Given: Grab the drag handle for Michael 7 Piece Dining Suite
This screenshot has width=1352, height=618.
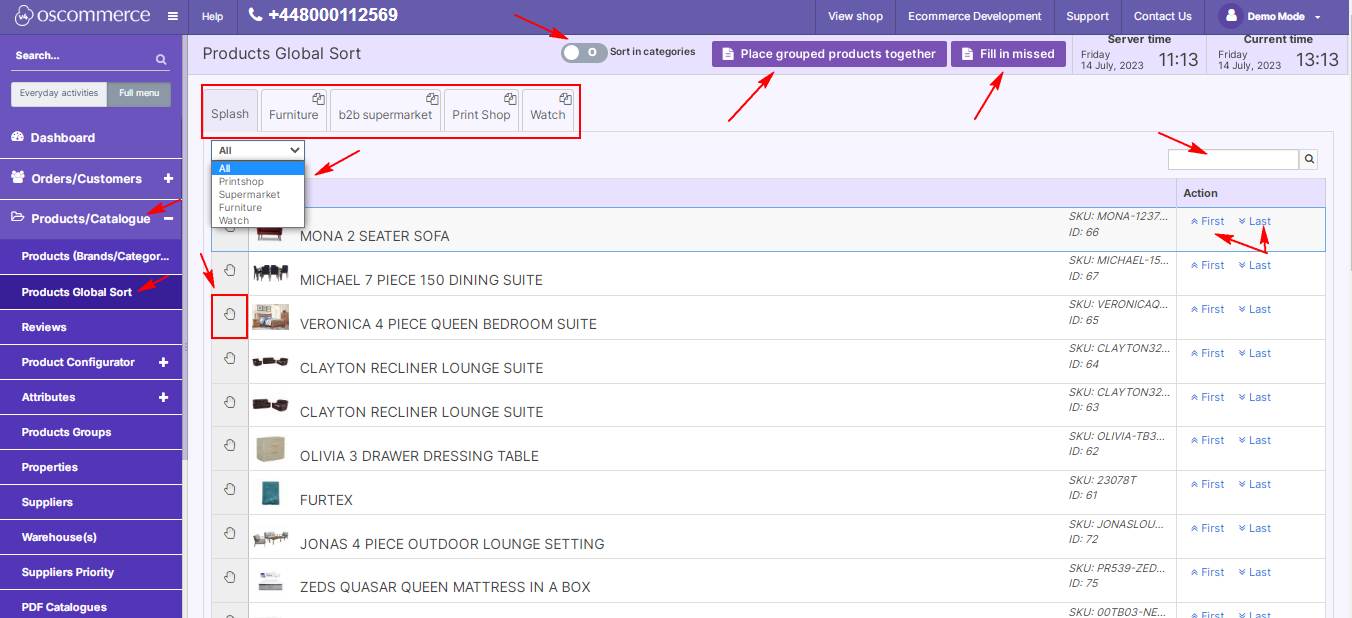Looking at the screenshot, I should (229, 270).
